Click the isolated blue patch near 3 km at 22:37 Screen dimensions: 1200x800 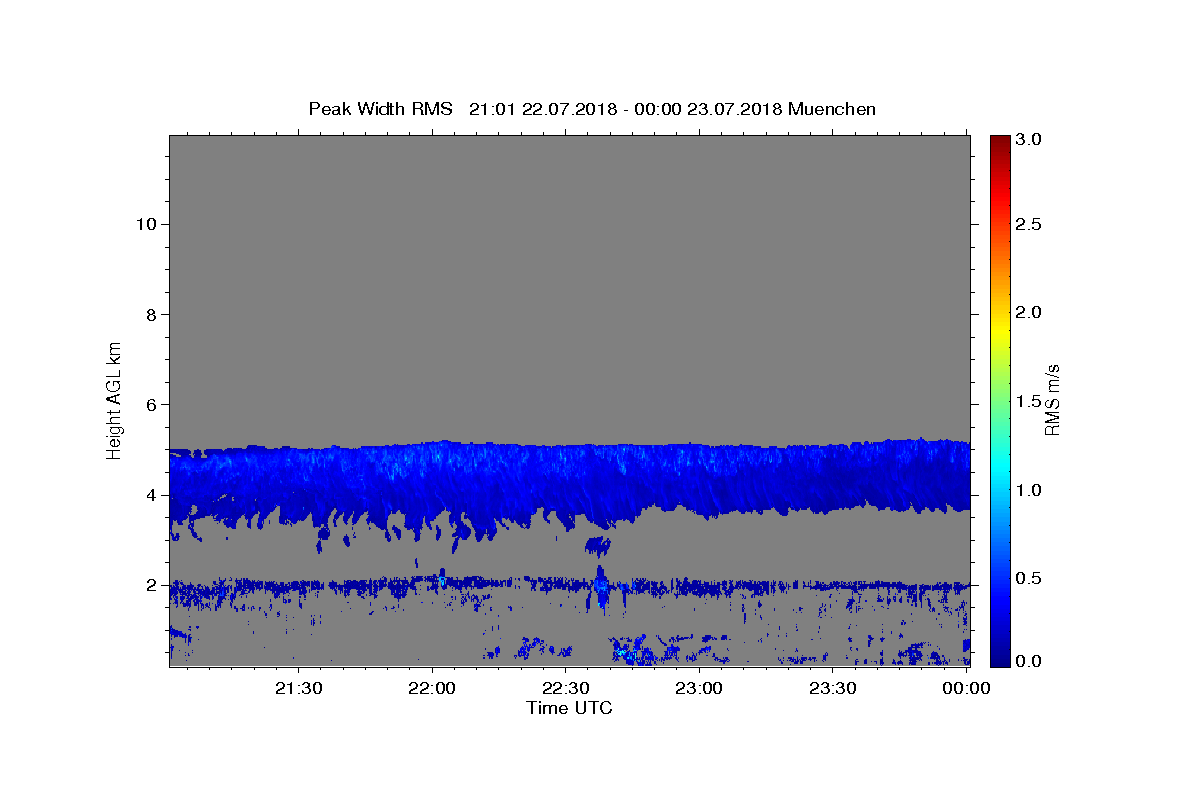tap(598, 545)
